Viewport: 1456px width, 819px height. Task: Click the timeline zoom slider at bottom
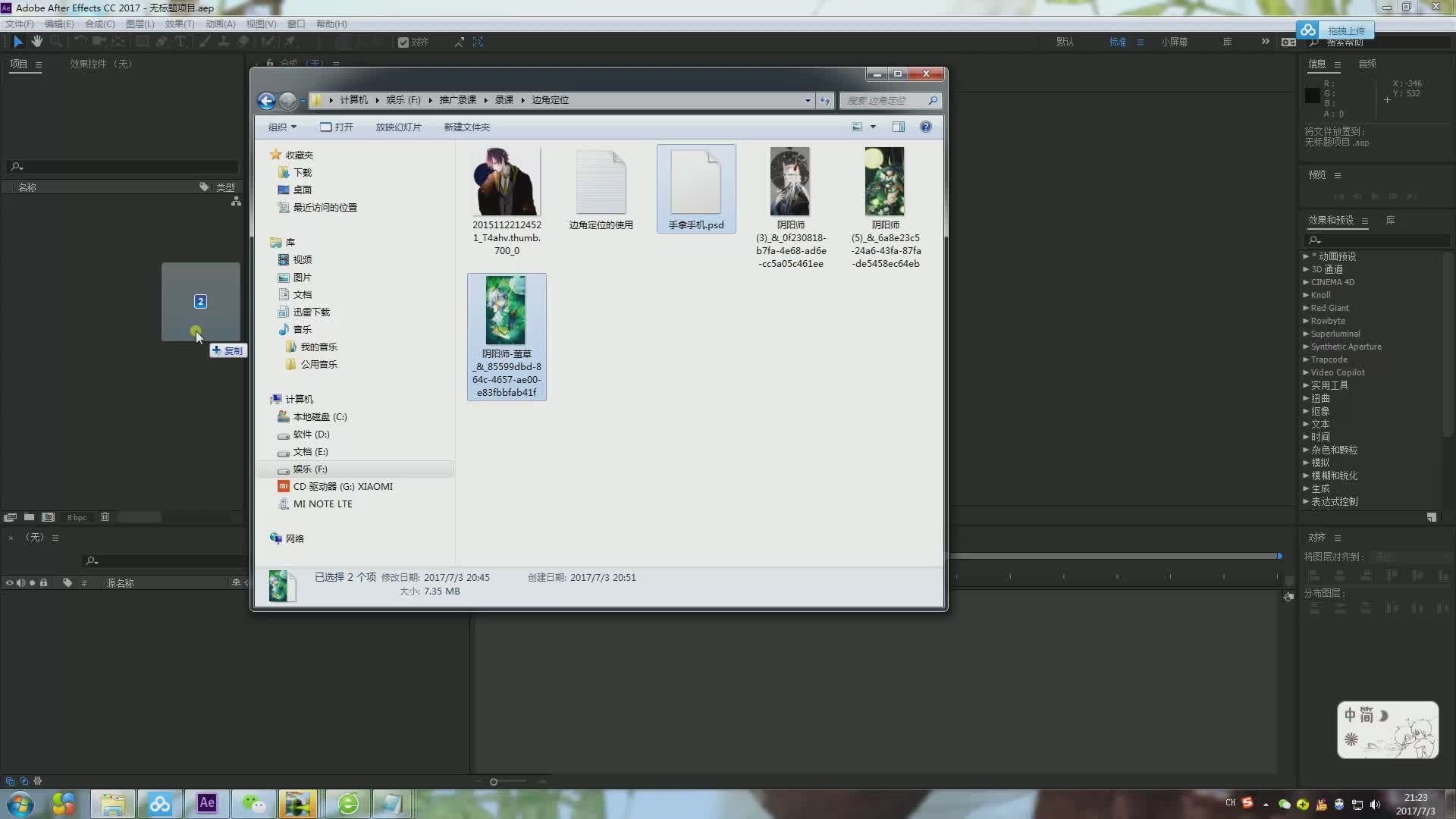coord(494,782)
